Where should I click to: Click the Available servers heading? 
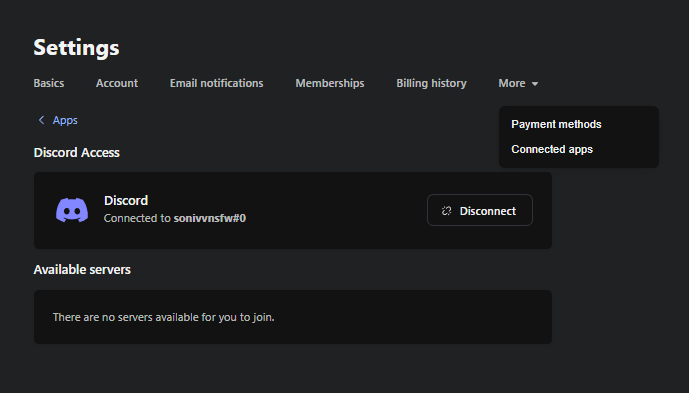point(82,269)
